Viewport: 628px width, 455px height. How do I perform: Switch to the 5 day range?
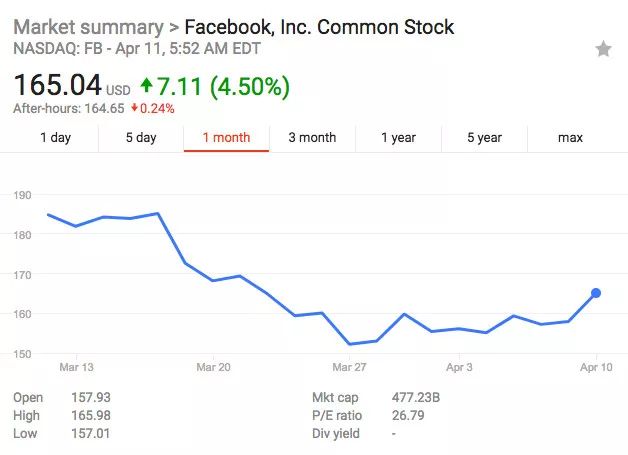pyautogui.click(x=141, y=138)
